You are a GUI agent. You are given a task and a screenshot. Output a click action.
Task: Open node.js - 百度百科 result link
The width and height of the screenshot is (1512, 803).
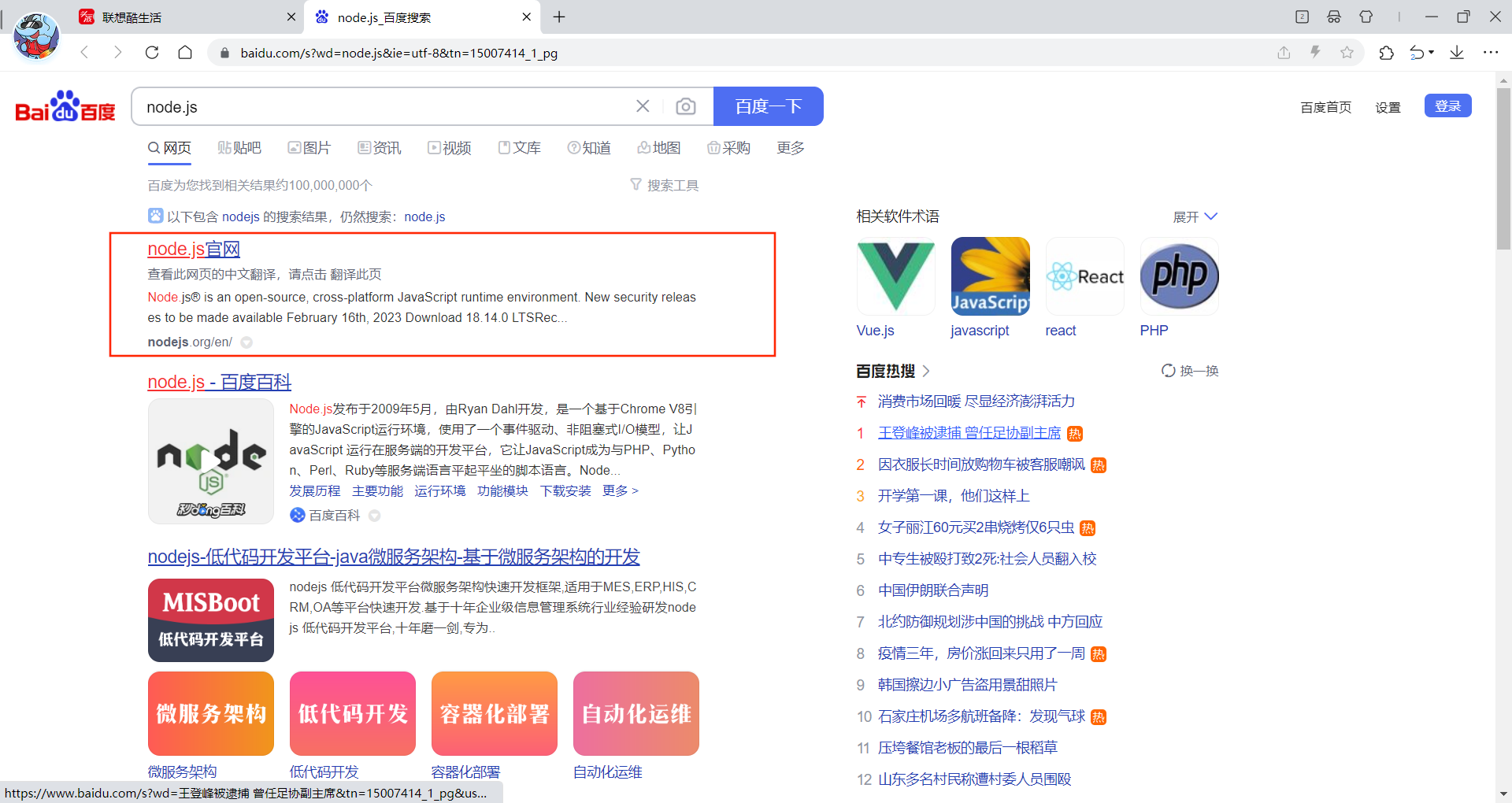click(220, 382)
